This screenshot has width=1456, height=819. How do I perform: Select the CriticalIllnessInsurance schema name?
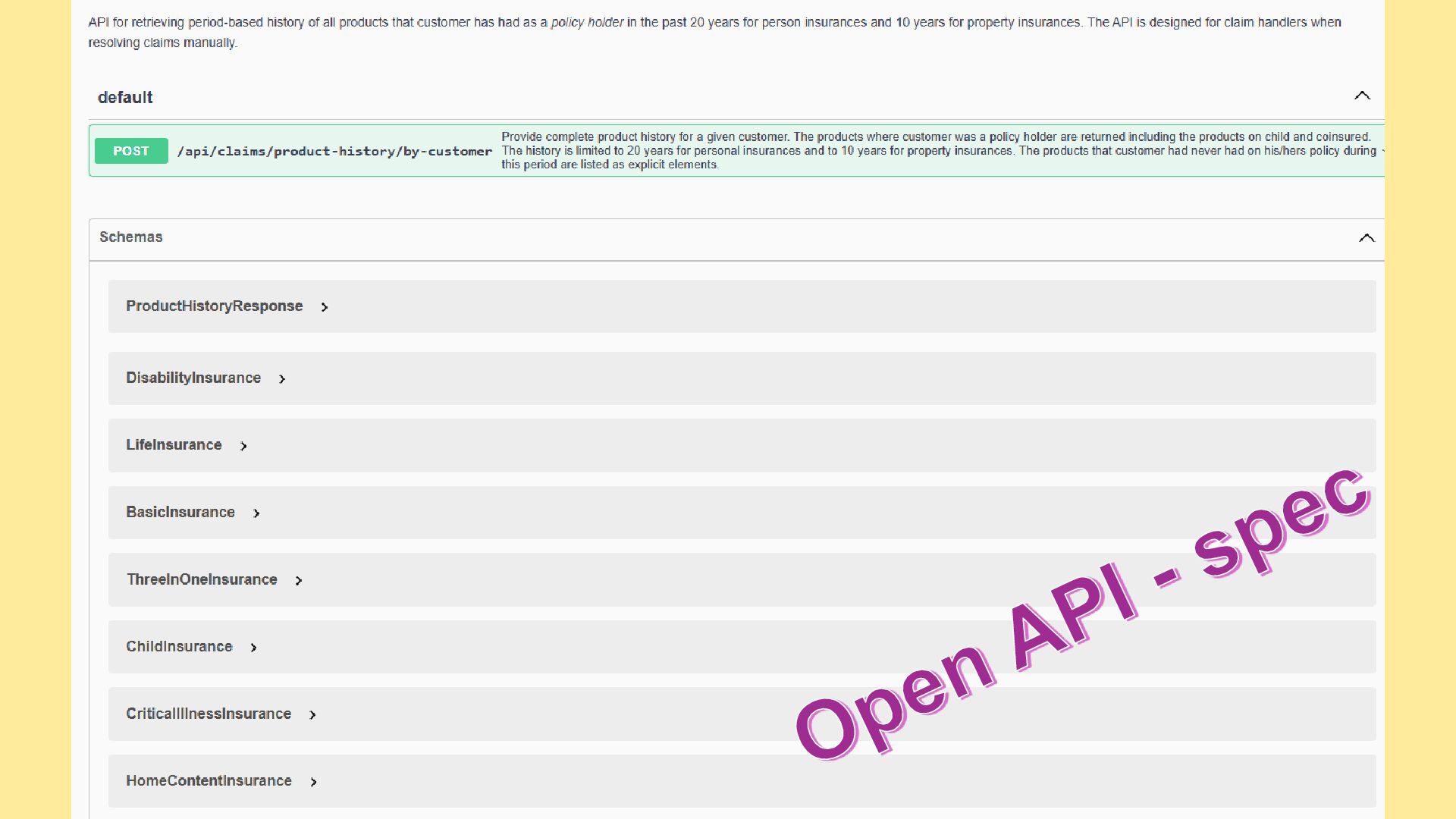(x=209, y=714)
